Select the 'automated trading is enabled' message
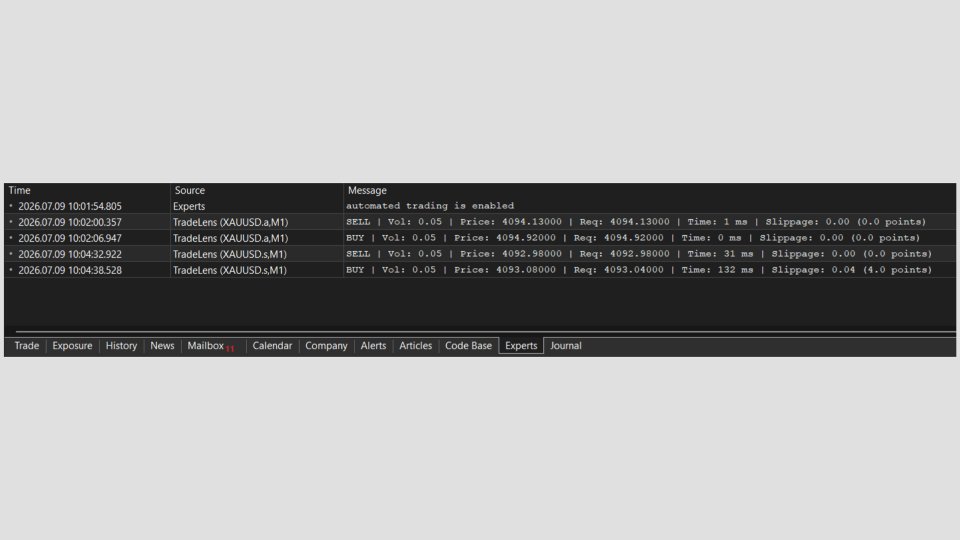The height and width of the screenshot is (540, 960). 430,206
